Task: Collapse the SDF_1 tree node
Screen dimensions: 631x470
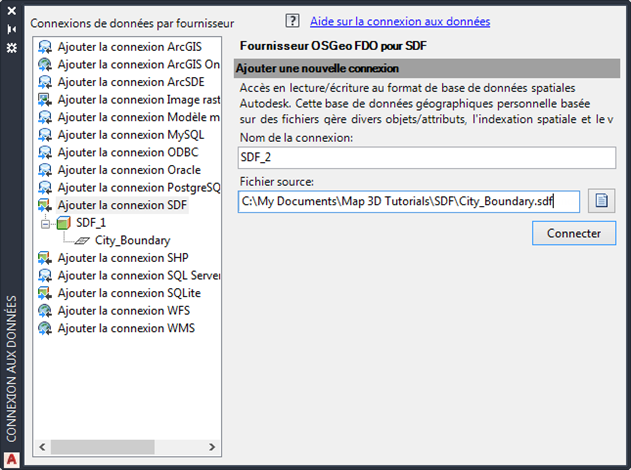Action: [x=45, y=223]
